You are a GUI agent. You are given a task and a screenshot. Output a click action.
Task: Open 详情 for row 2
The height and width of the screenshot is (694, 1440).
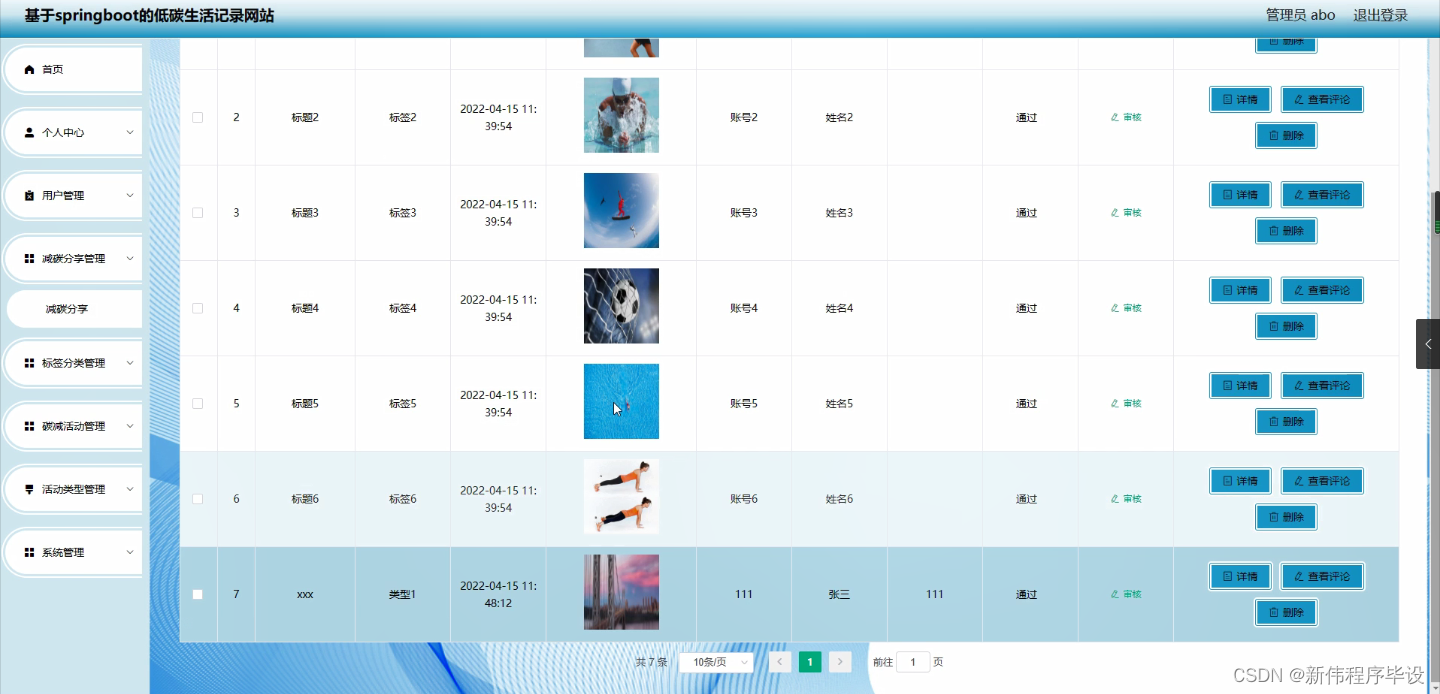pyautogui.click(x=1240, y=100)
